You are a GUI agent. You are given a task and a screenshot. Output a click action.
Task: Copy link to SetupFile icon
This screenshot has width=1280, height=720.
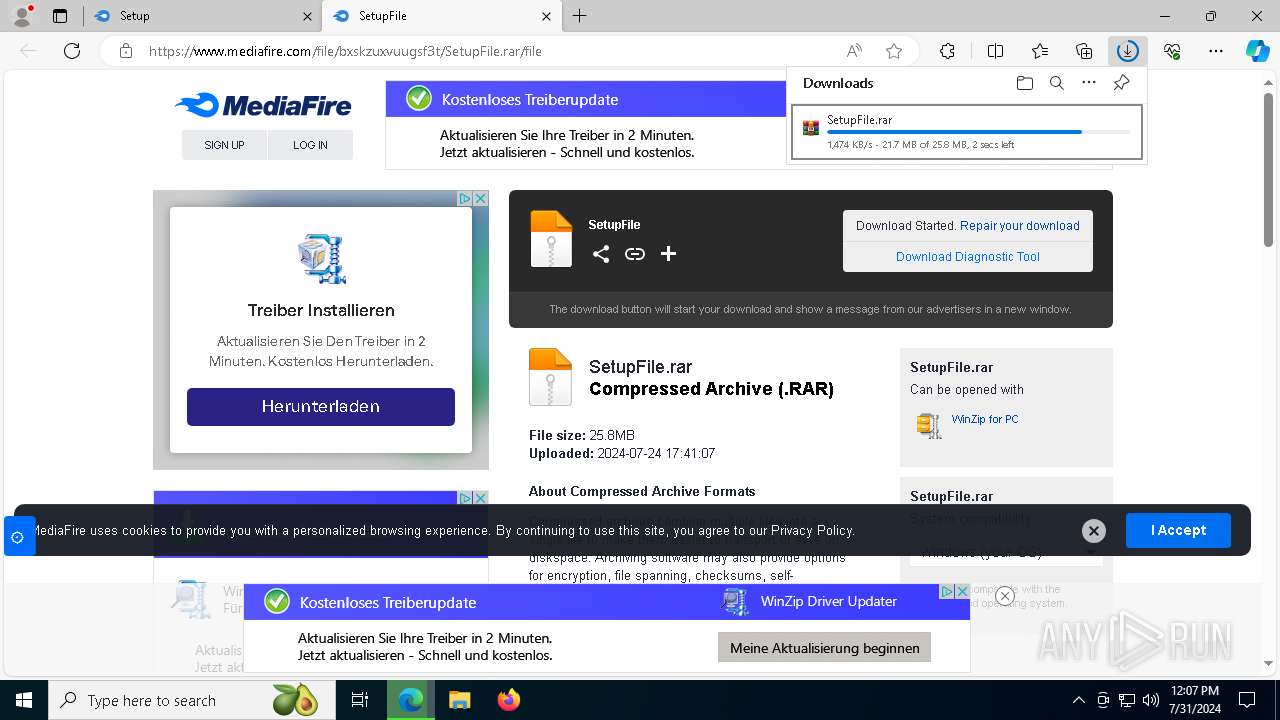tap(635, 254)
